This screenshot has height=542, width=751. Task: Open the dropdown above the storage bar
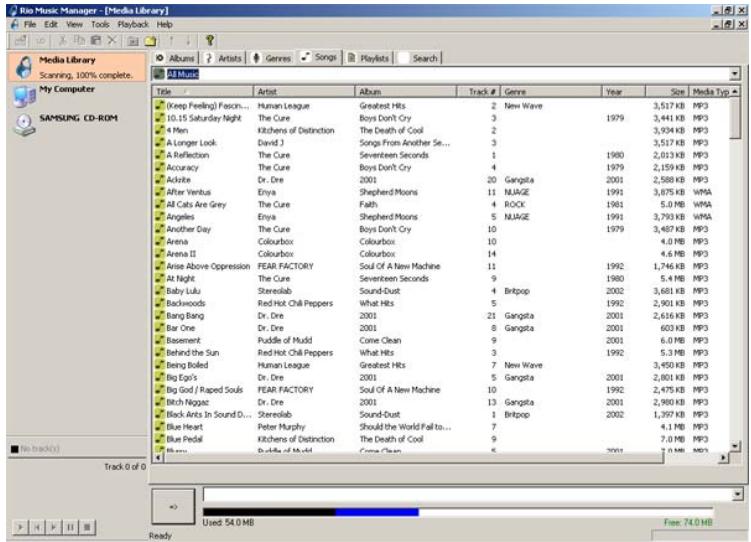(737, 494)
